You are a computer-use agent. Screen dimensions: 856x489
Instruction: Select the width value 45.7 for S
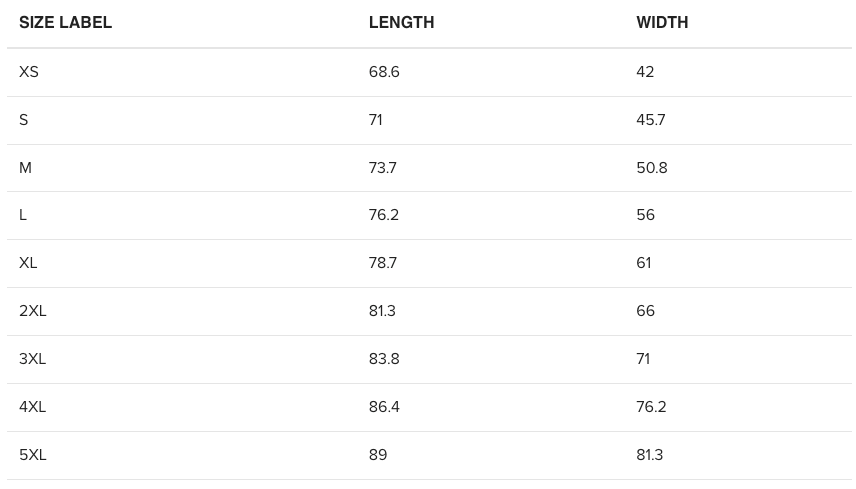point(650,120)
